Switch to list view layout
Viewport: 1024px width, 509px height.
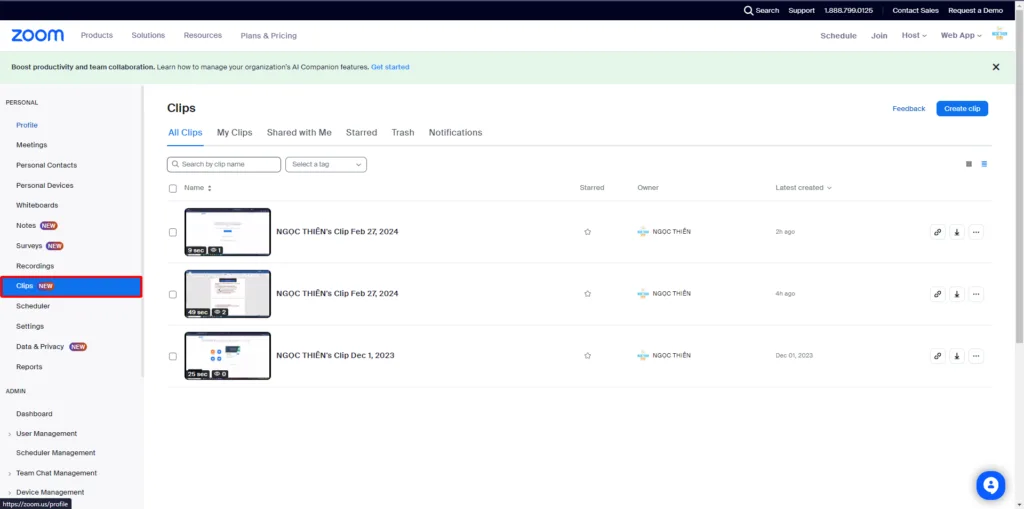984,164
